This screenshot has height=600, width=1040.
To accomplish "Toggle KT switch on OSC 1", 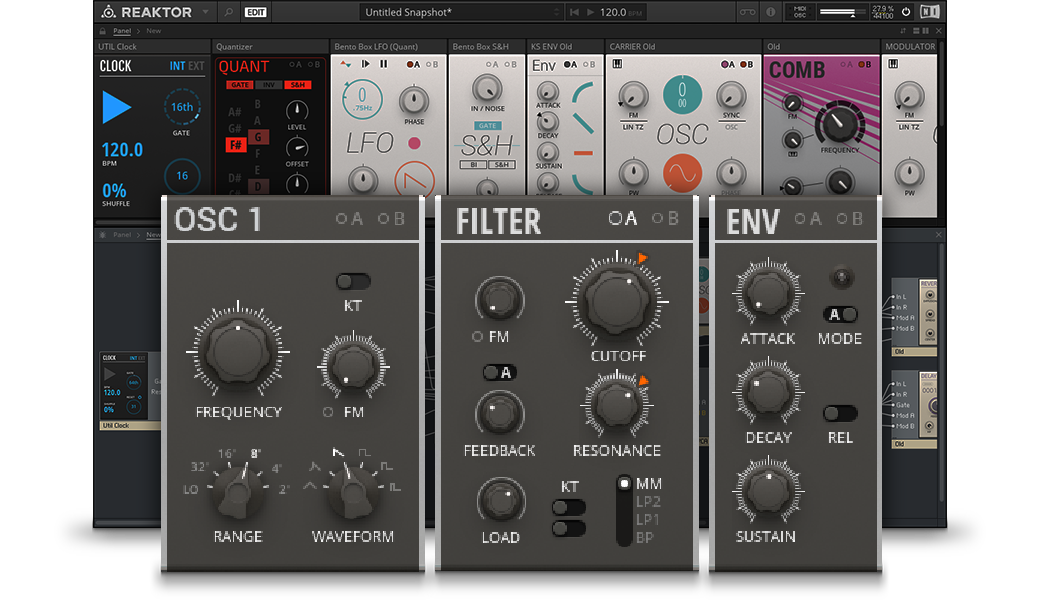I will tap(353, 282).
